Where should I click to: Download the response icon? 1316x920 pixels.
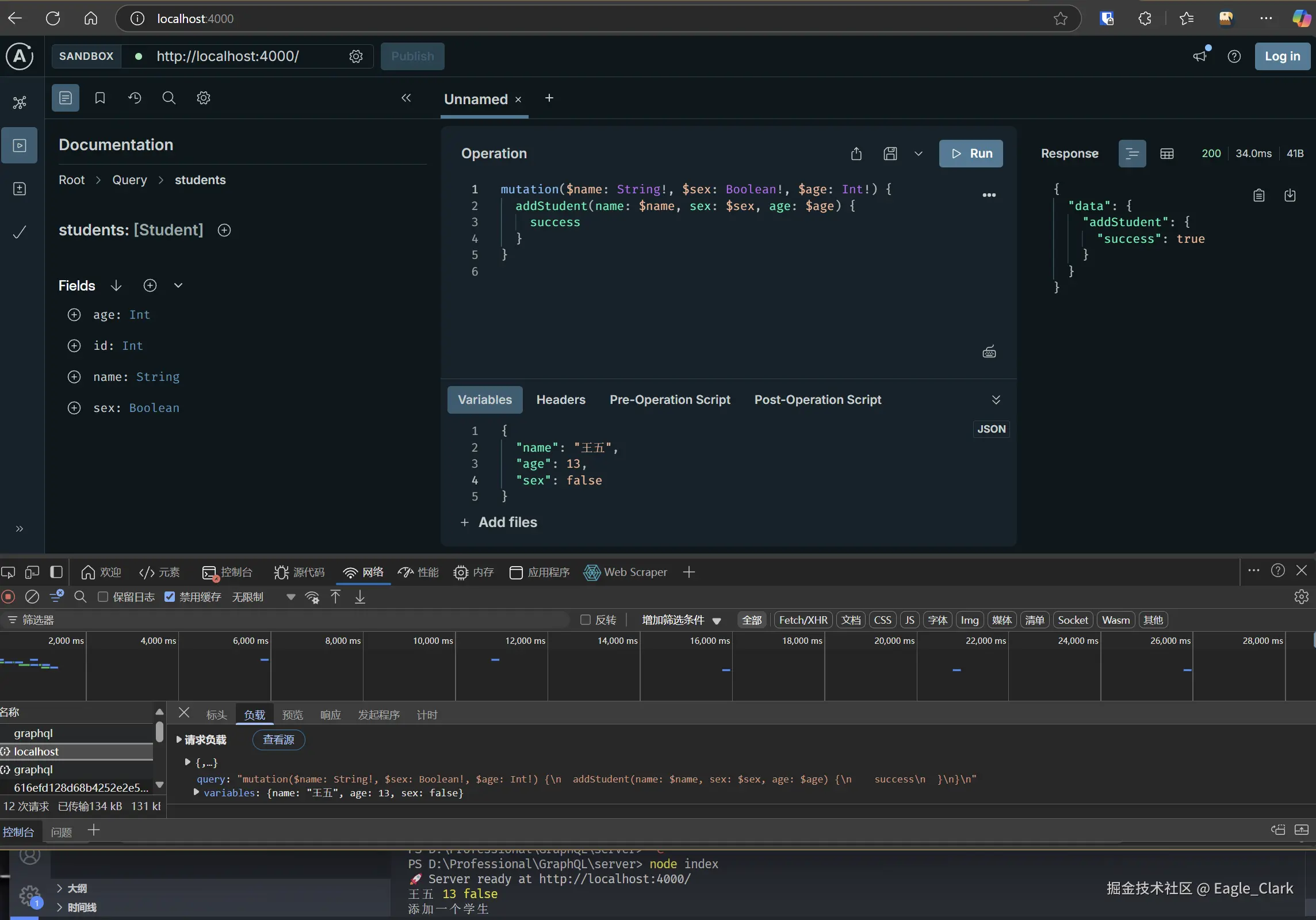pos(1290,196)
